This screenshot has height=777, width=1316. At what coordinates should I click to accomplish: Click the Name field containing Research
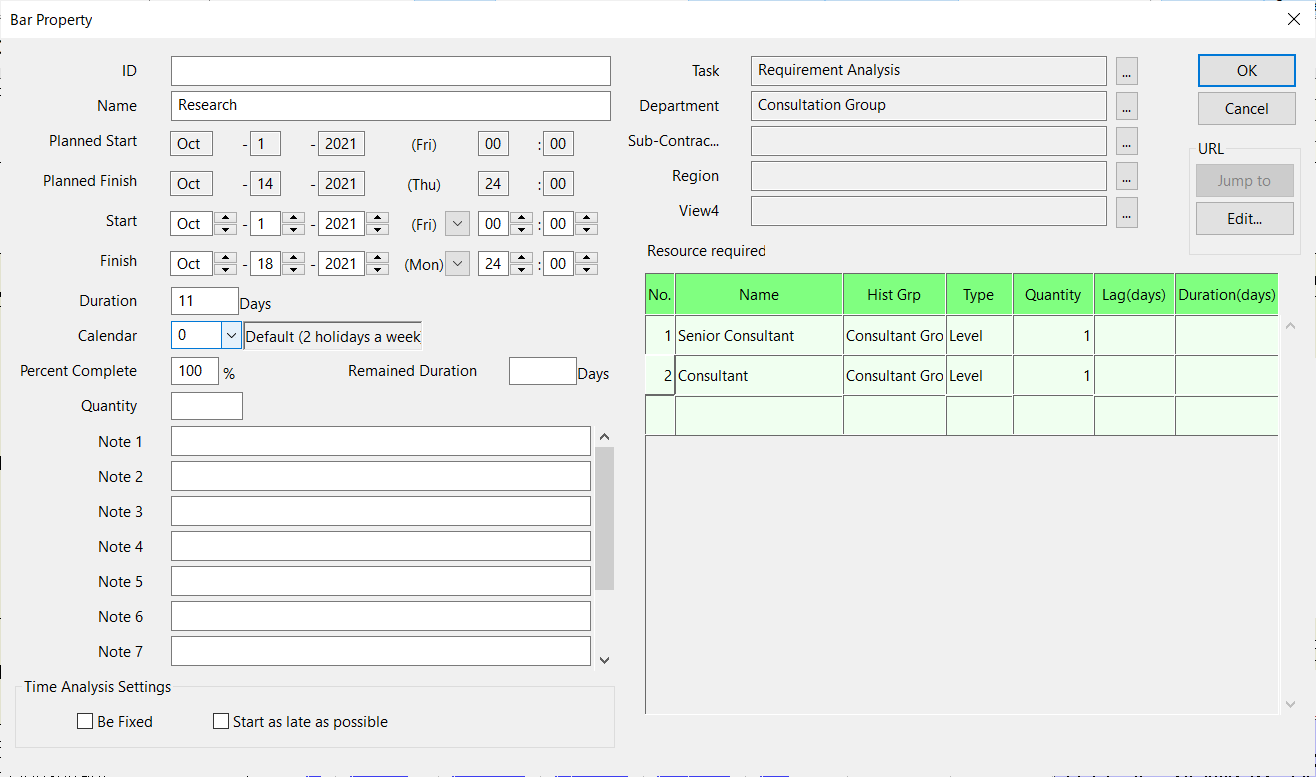pos(390,106)
